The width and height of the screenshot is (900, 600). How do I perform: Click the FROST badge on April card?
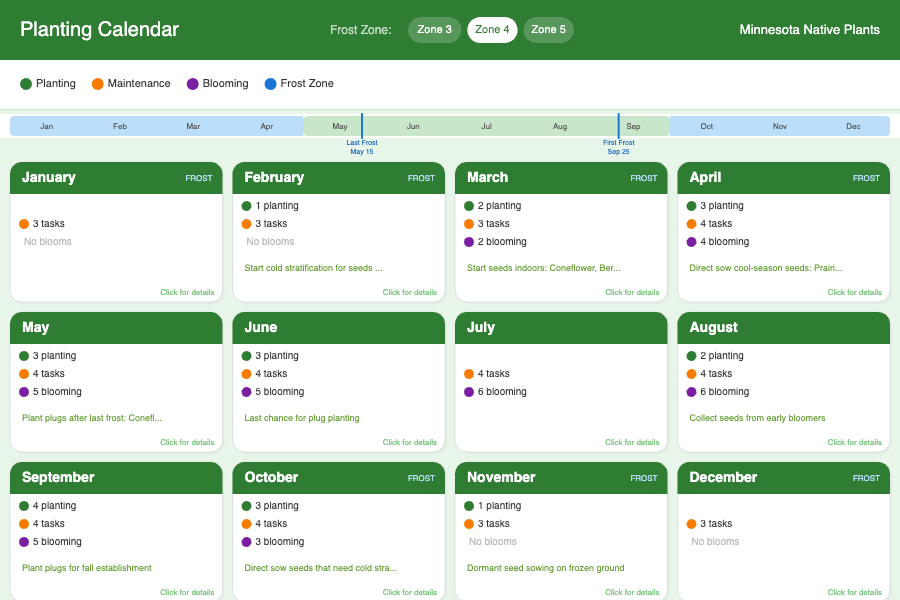(866, 179)
